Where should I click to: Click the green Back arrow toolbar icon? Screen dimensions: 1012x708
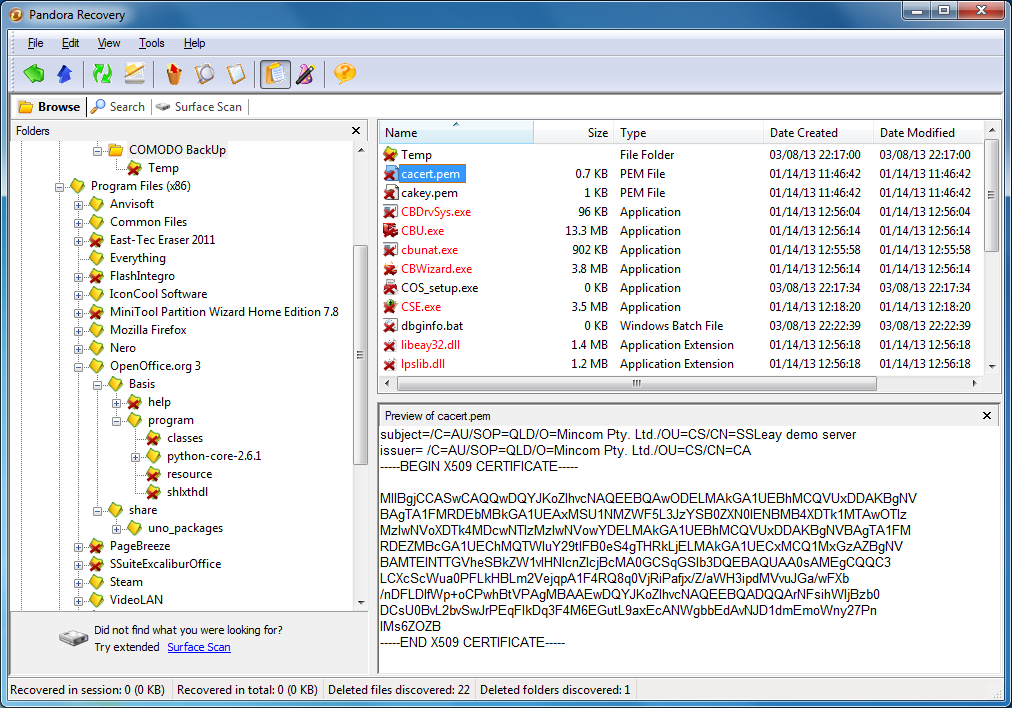pos(34,73)
